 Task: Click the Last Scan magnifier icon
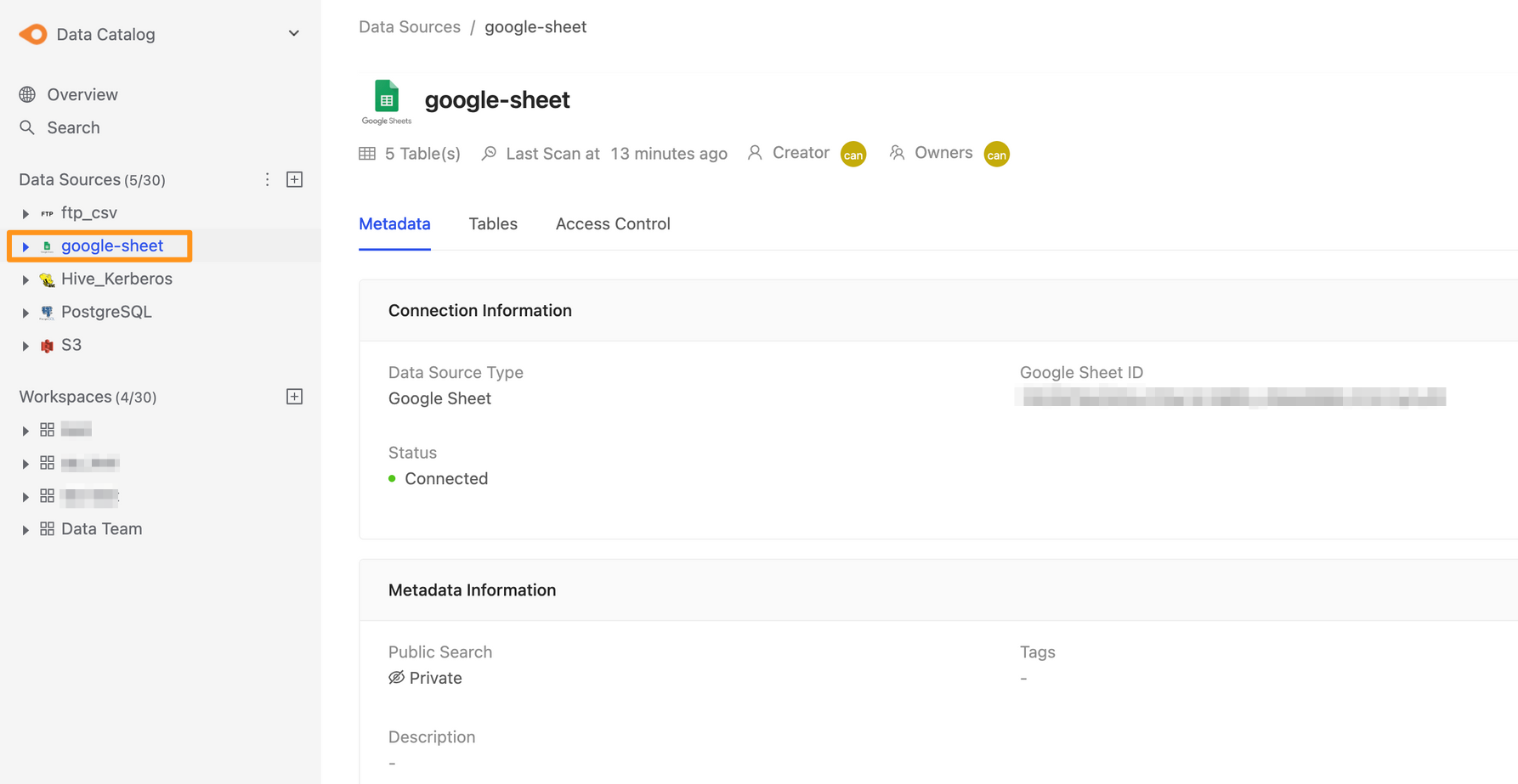(x=489, y=153)
